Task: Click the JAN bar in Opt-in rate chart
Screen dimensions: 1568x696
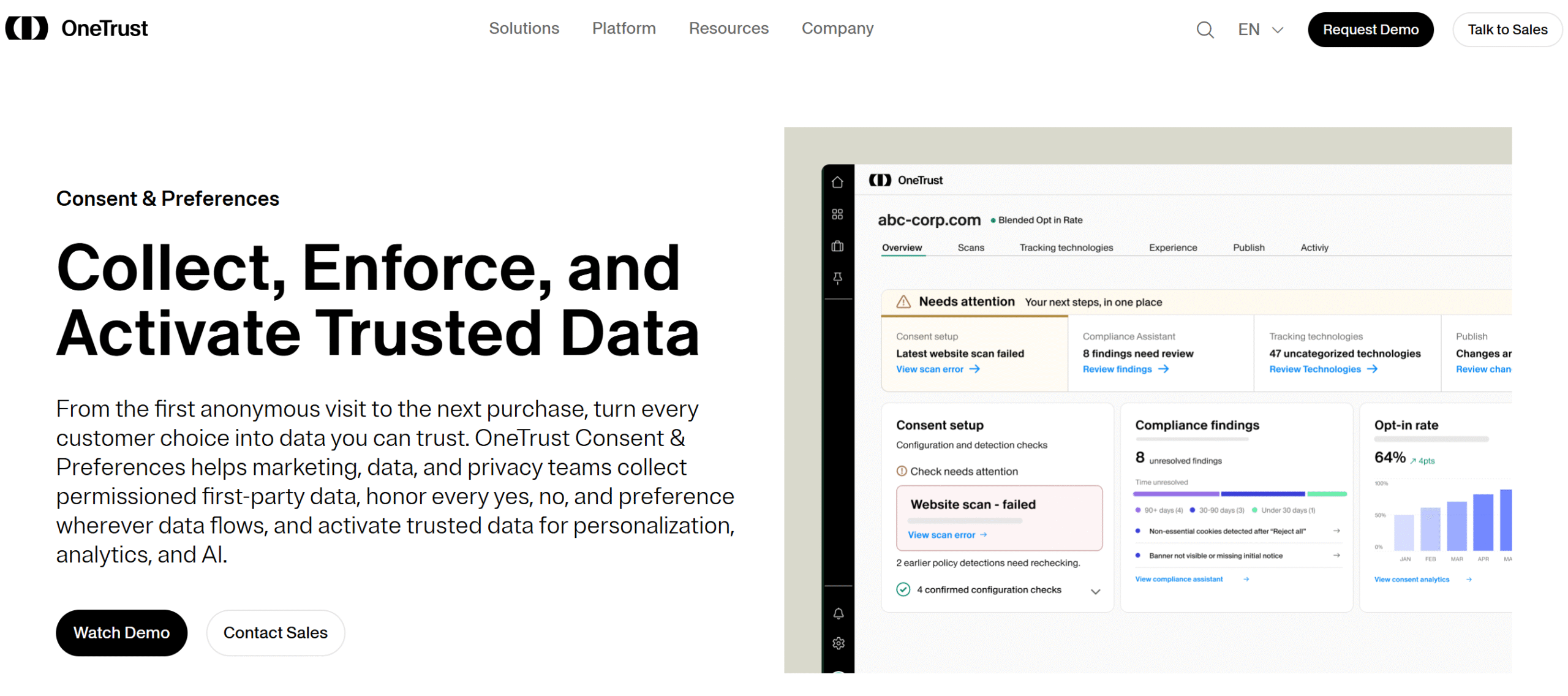Action: 1403,532
